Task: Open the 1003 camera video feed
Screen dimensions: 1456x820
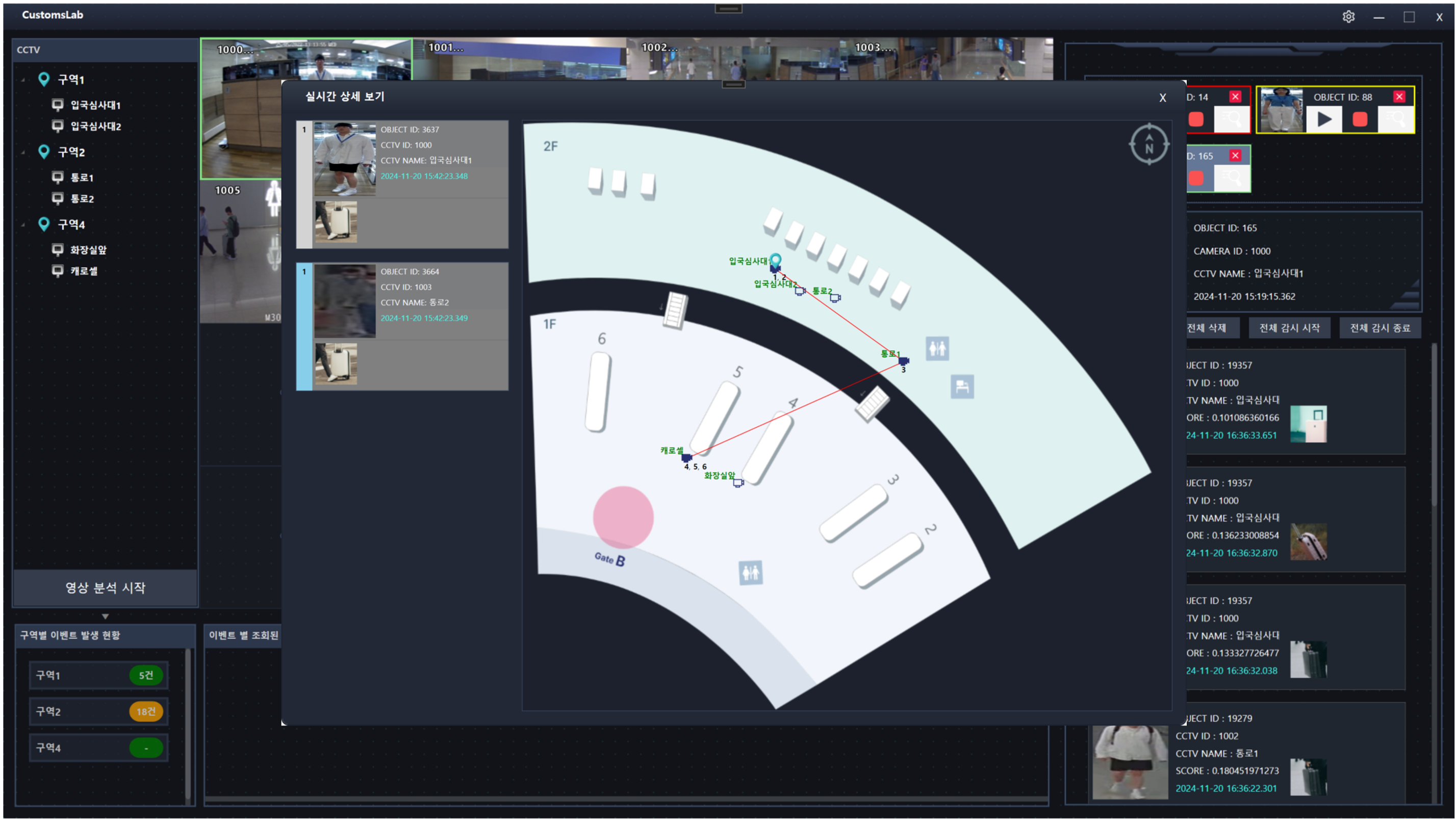Action: click(x=946, y=59)
